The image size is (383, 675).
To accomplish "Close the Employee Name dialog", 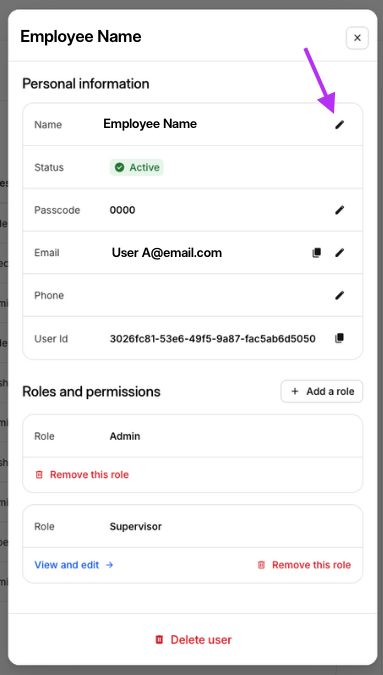I will click(x=357, y=38).
